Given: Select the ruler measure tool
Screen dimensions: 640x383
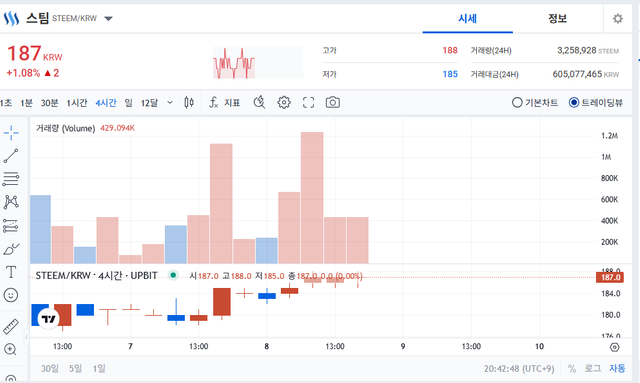Looking at the screenshot, I should click(x=11, y=326).
